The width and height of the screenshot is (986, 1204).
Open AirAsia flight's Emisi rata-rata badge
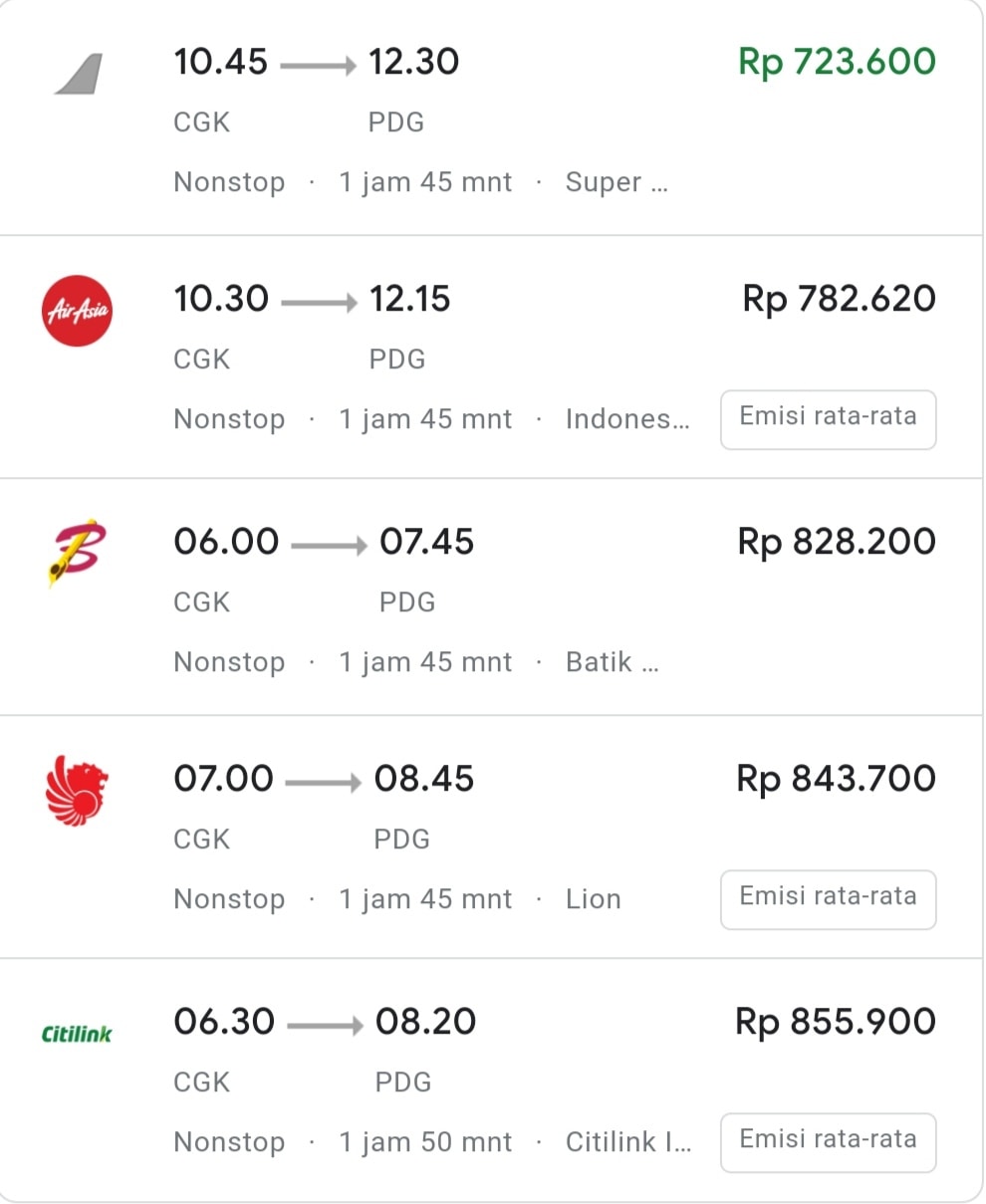(x=828, y=418)
